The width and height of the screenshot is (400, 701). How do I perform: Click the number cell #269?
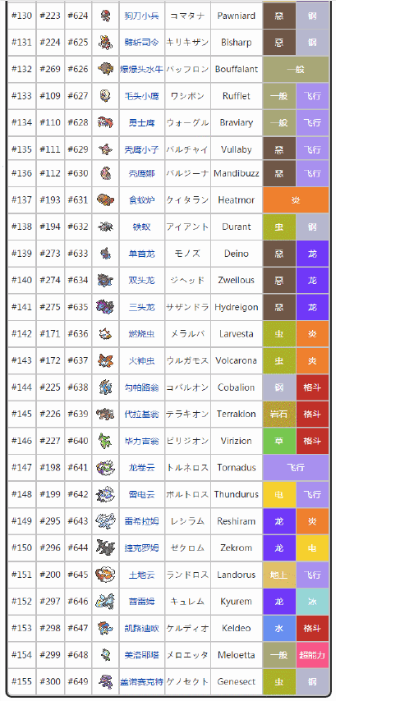pyautogui.click(x=50, y=69)
